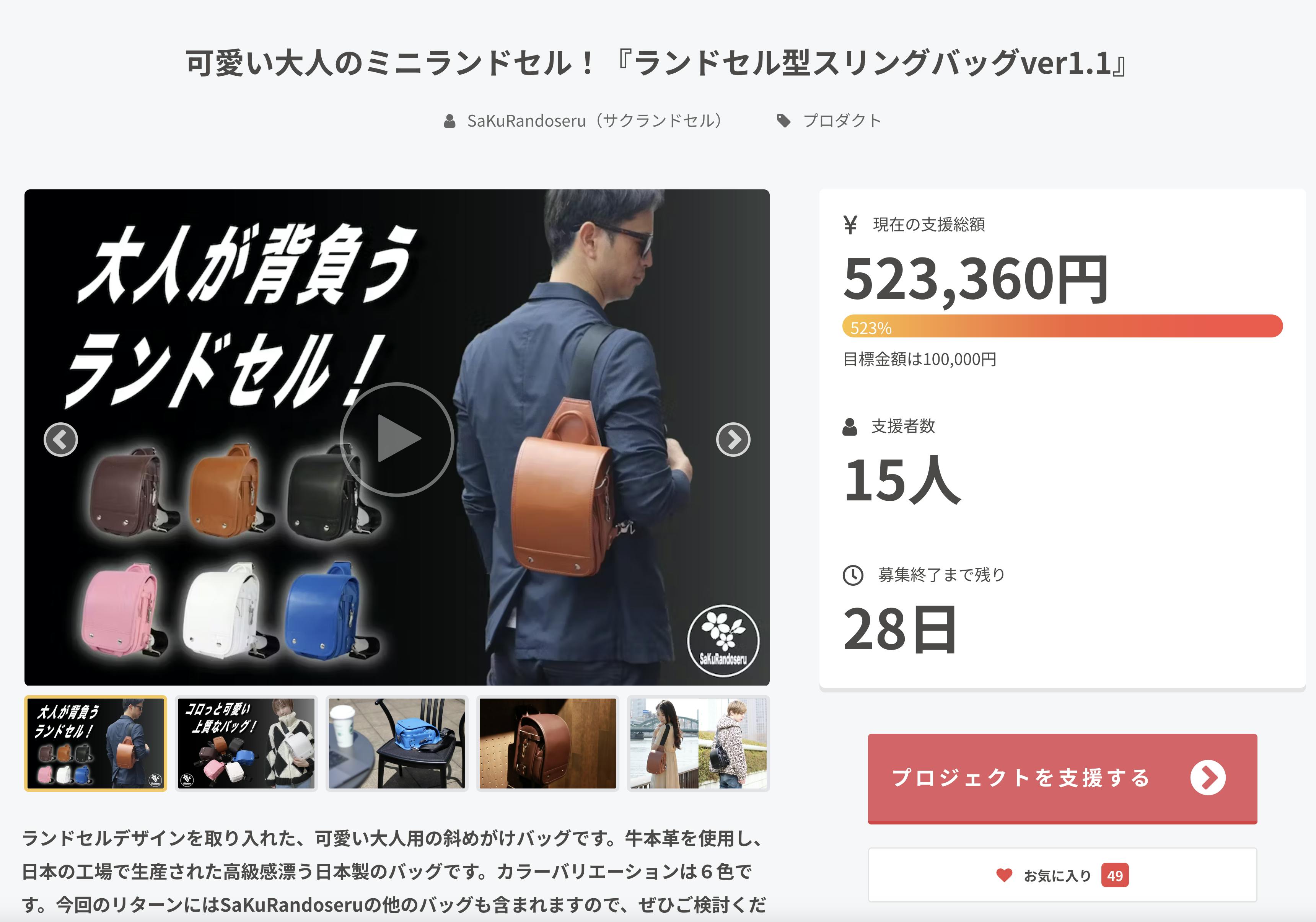1316x922 pixels.
Task: Click the tag icon beside プロダクト
Action: click(x=783, y=121)
